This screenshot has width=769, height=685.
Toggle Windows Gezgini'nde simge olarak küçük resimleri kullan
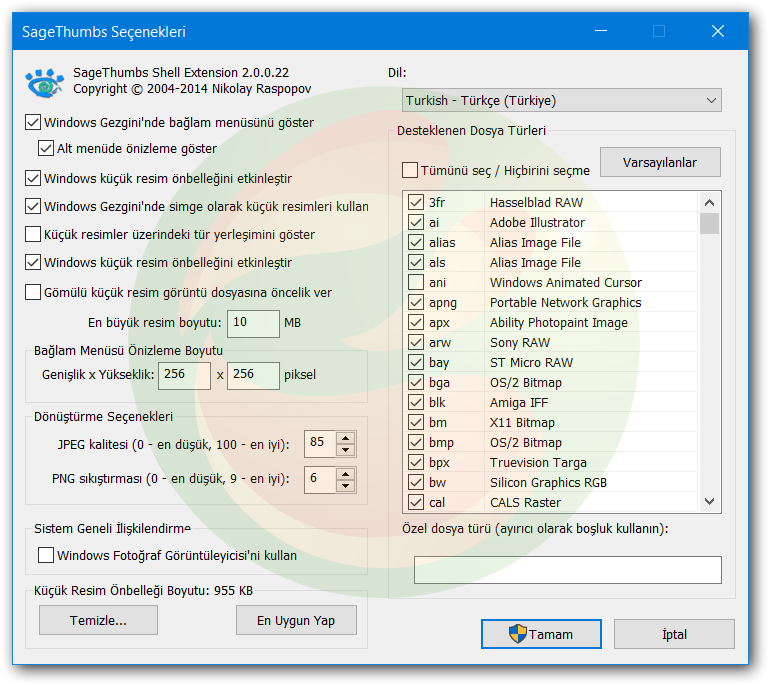(33, 206)
